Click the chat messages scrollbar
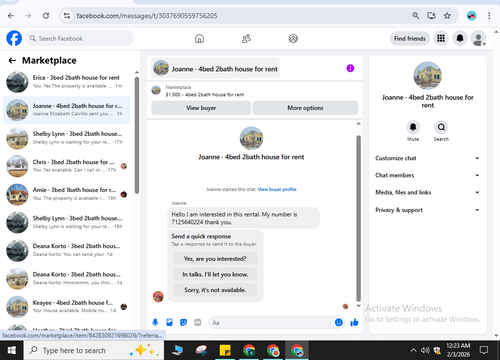Viewport: 500px width, 360px height. pos(358,218)
